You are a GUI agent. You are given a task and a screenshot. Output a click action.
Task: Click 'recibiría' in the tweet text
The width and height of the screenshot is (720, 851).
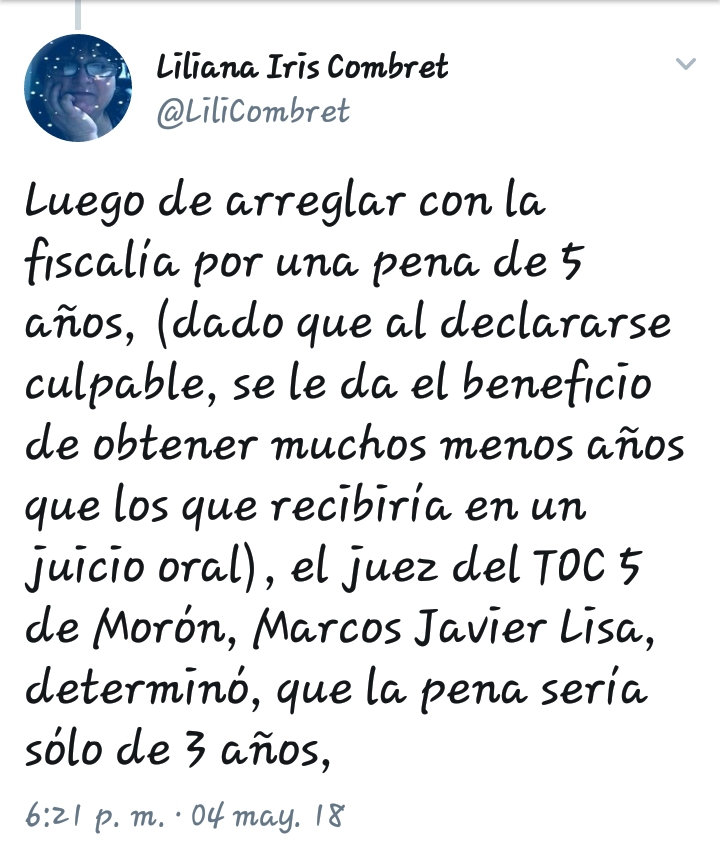tap(360, 505)
